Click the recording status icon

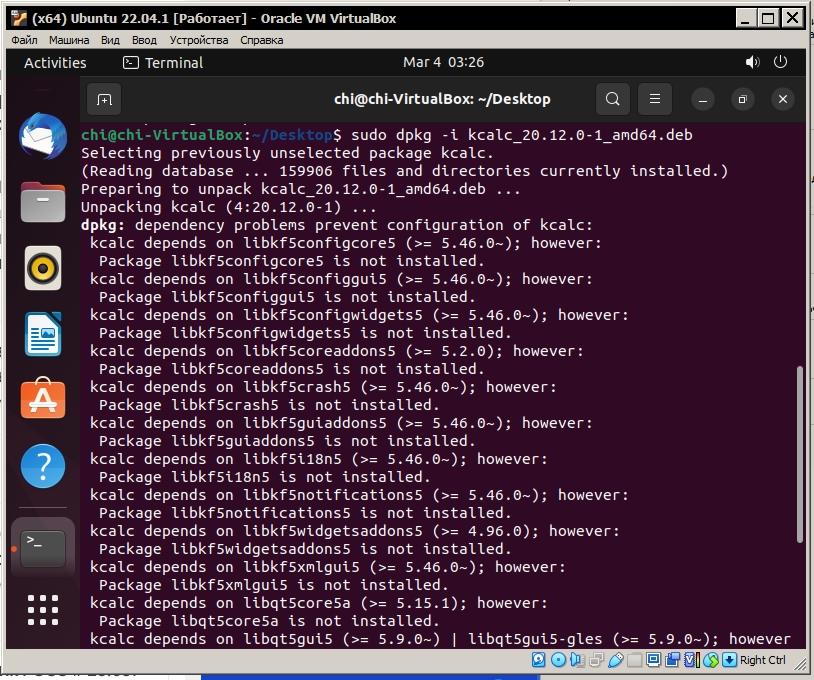coord(673,660)
